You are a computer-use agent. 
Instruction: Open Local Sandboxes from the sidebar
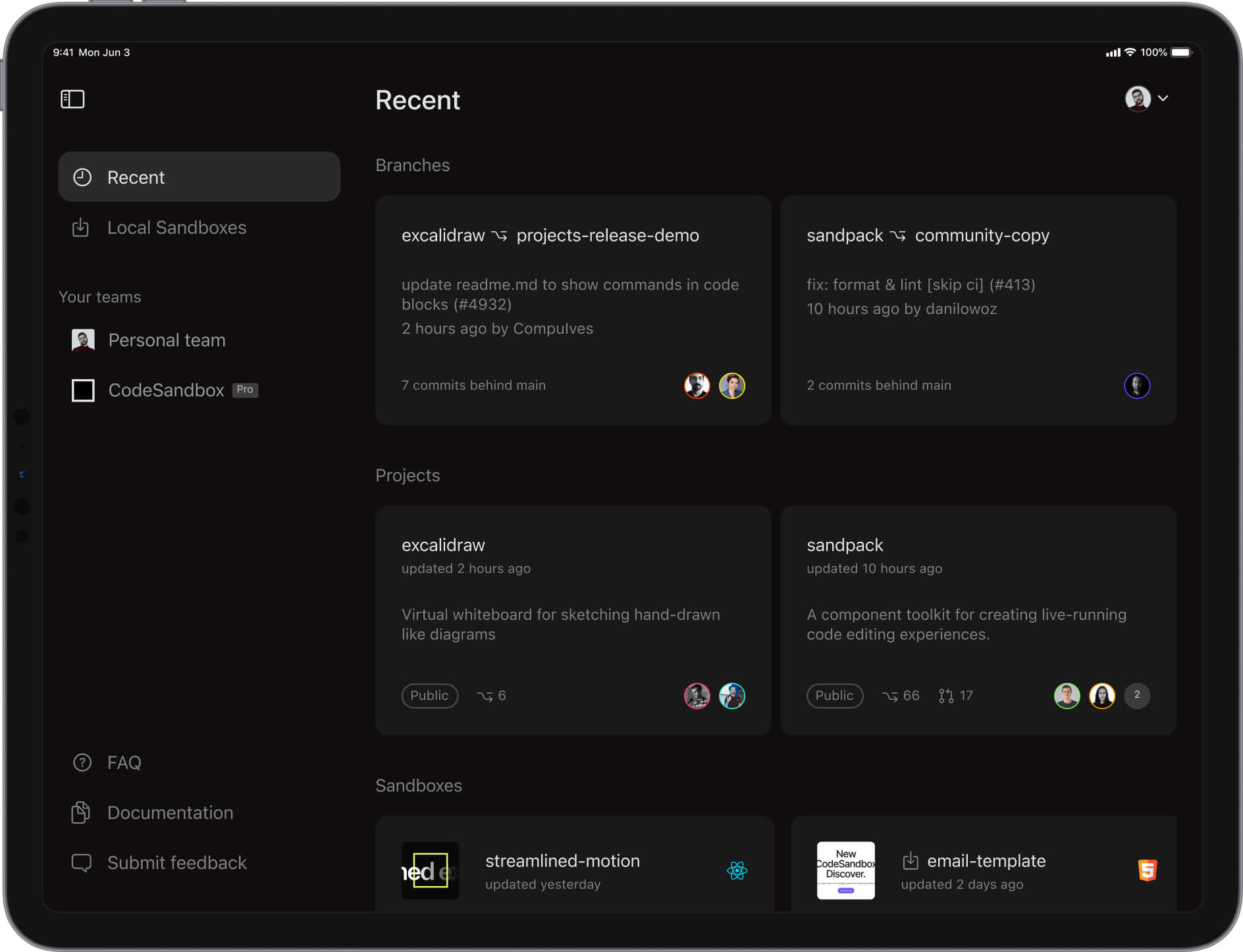[176, 227]
